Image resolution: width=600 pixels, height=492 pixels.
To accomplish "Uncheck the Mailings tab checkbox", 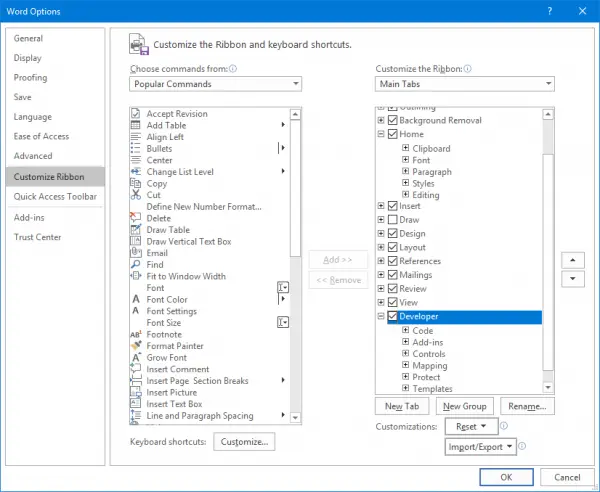I will [x=392, y=275].
